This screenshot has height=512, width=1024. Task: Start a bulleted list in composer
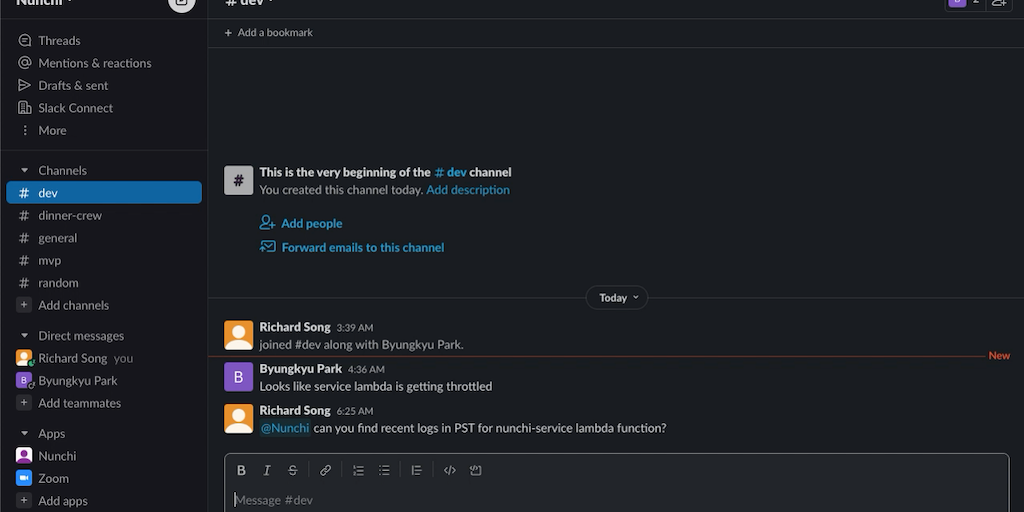[x=384, y=470]
